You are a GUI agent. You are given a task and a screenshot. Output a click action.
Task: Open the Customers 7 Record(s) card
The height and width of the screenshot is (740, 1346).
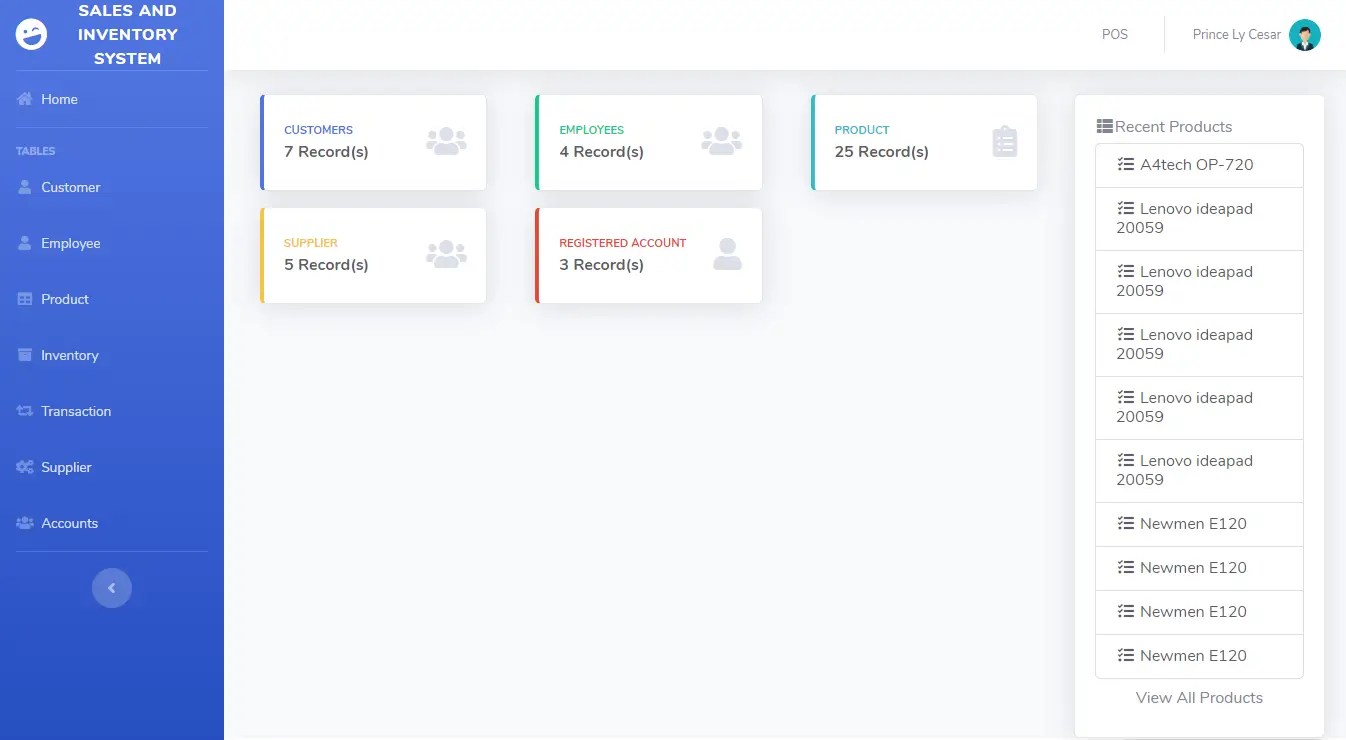pos(373,142)
